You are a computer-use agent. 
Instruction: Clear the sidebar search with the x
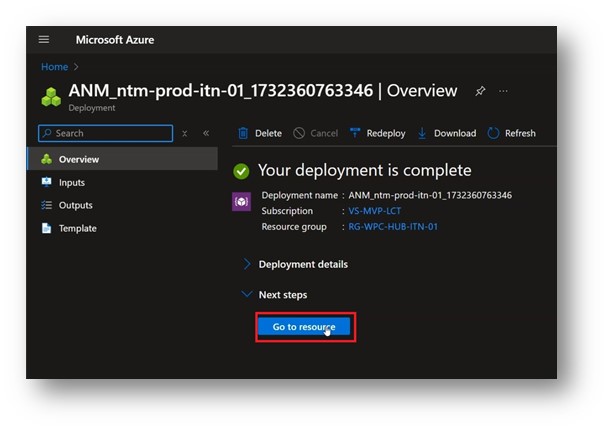pyautogui.click(x=184, y=133)
